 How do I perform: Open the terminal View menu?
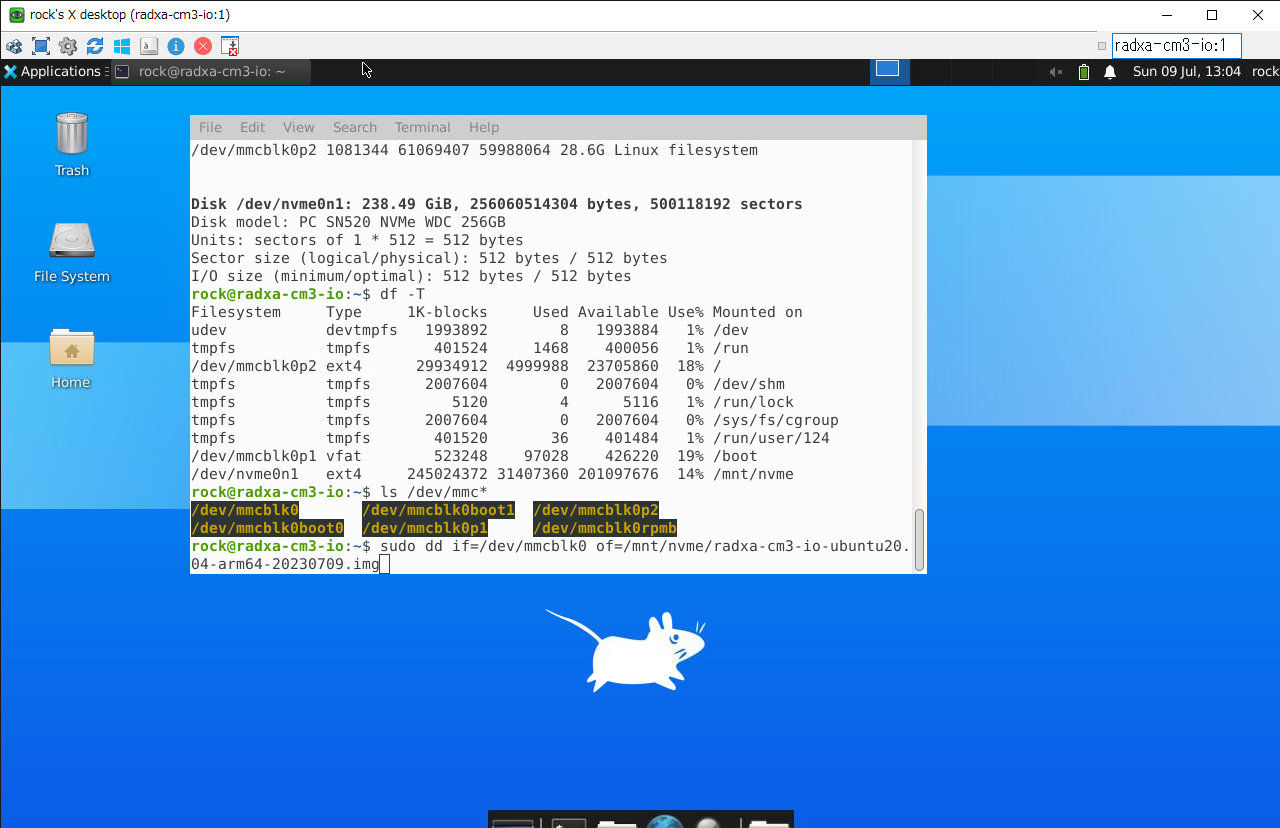coord(298,127)
